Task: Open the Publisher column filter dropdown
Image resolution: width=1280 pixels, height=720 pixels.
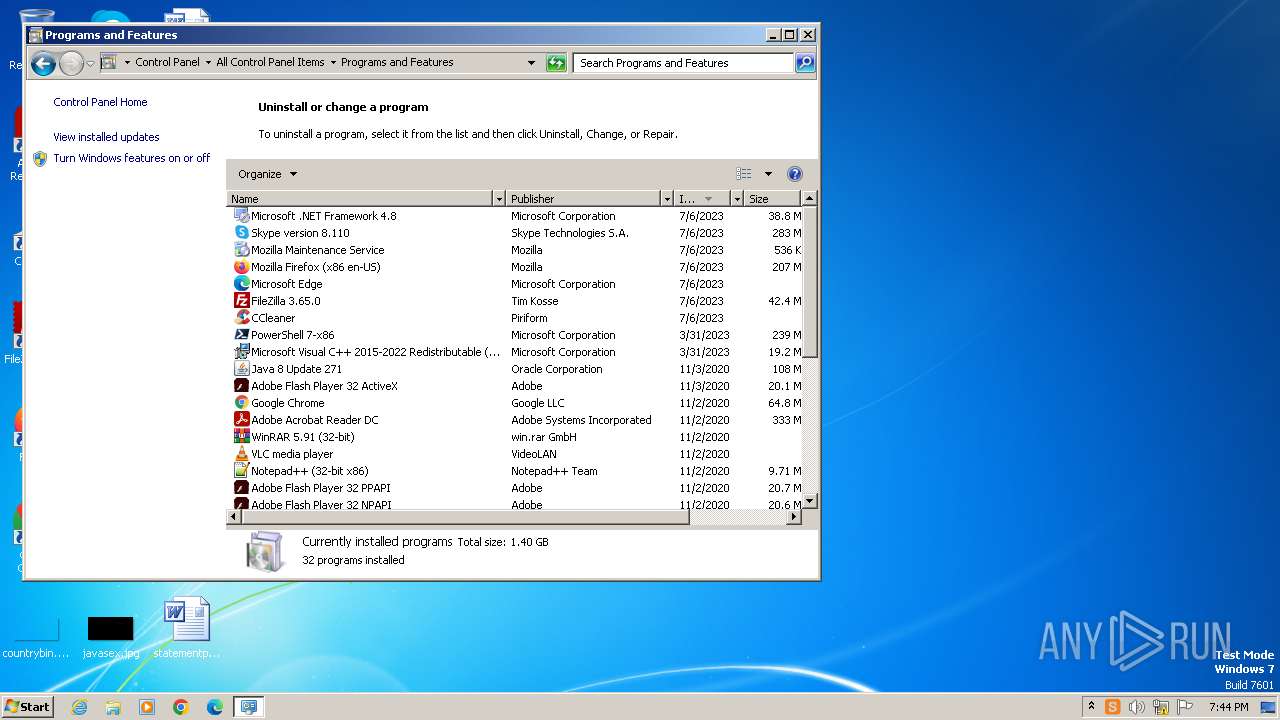Action: coord(666,199)
